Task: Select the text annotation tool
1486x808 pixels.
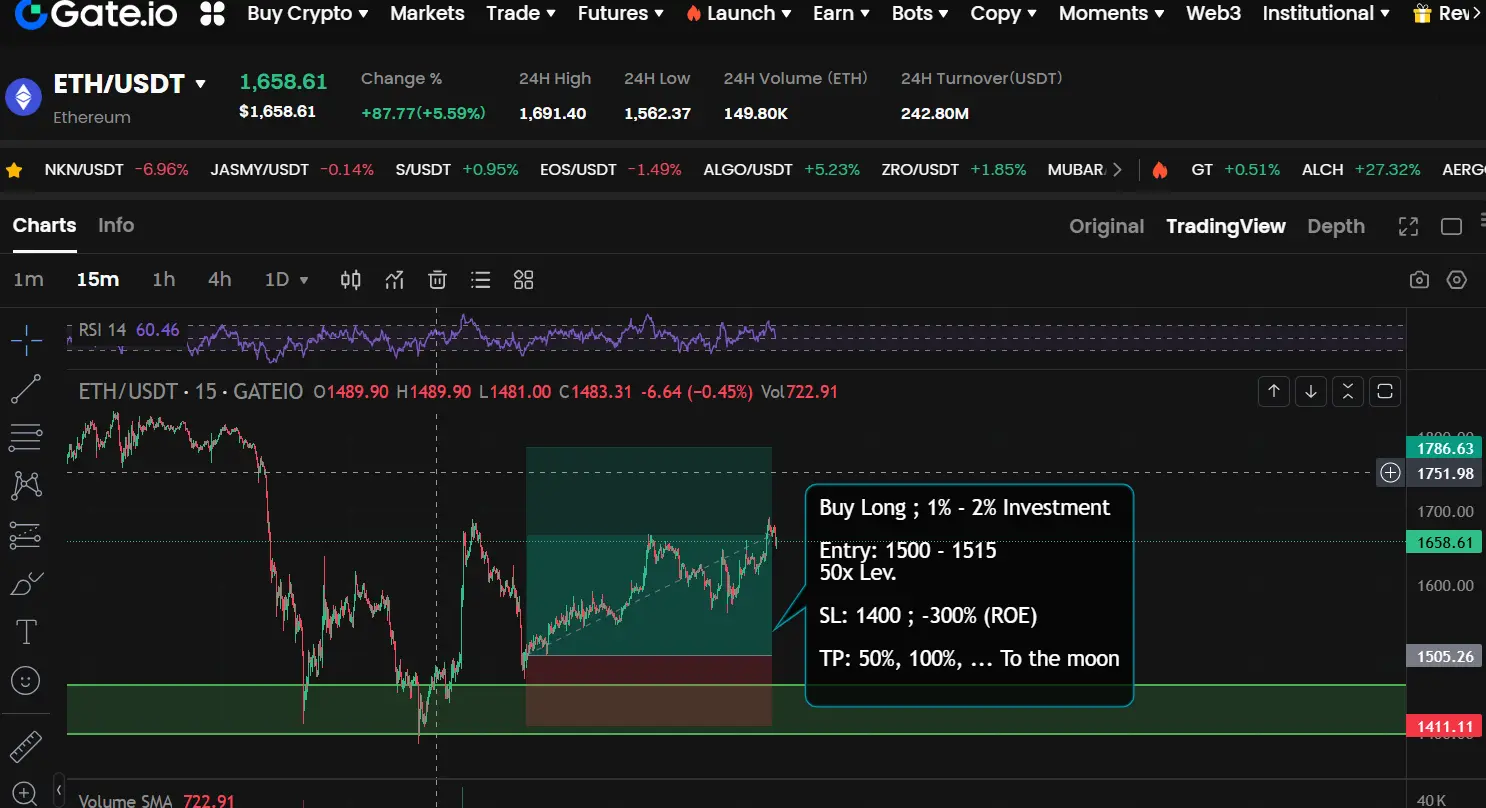Action: tap(26, 631)
